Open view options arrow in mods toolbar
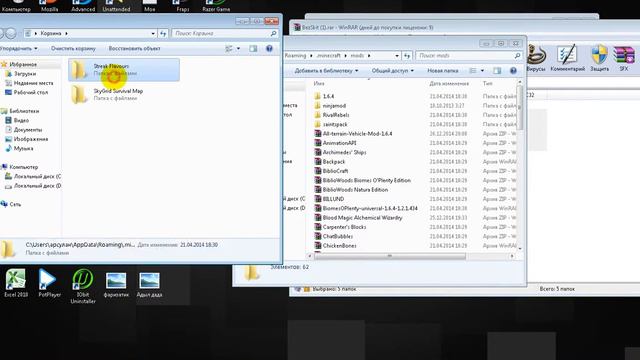Viewport: 640px width, 360px height. pos(482,71)
